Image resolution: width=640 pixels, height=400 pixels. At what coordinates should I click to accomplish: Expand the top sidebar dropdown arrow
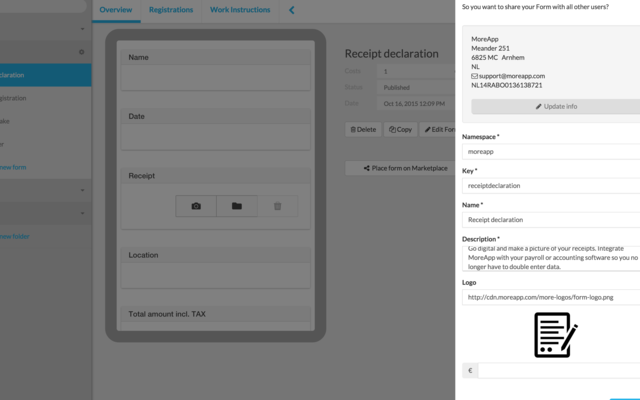point(82,29)
